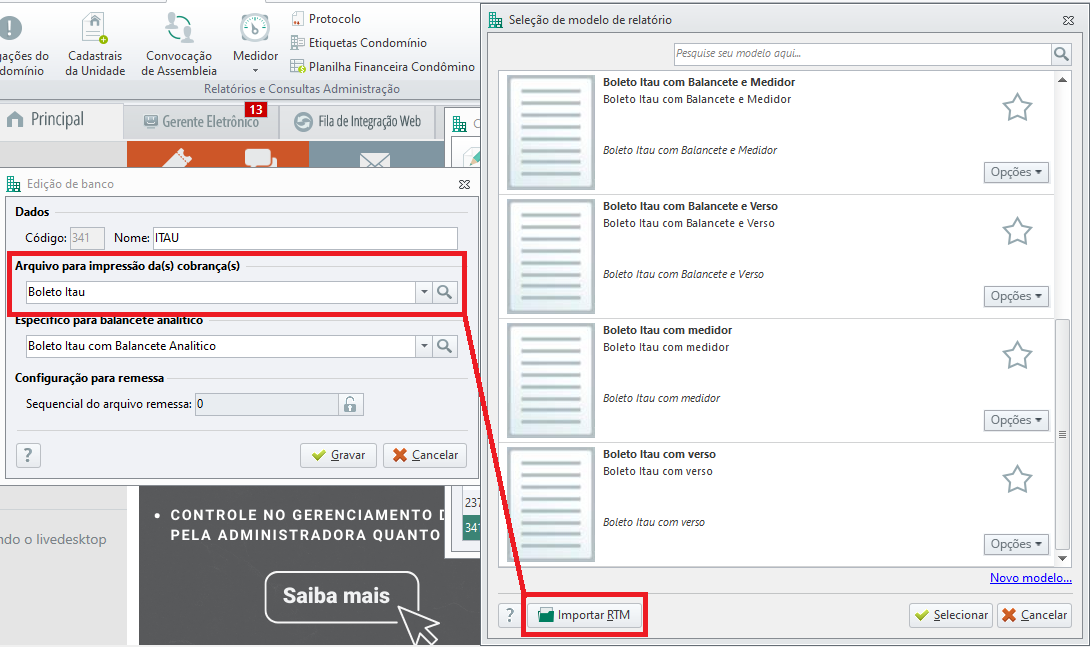Click the Saiba mais banner button
The width and height of the screenshot is (1090, 647).
point(341,596)
